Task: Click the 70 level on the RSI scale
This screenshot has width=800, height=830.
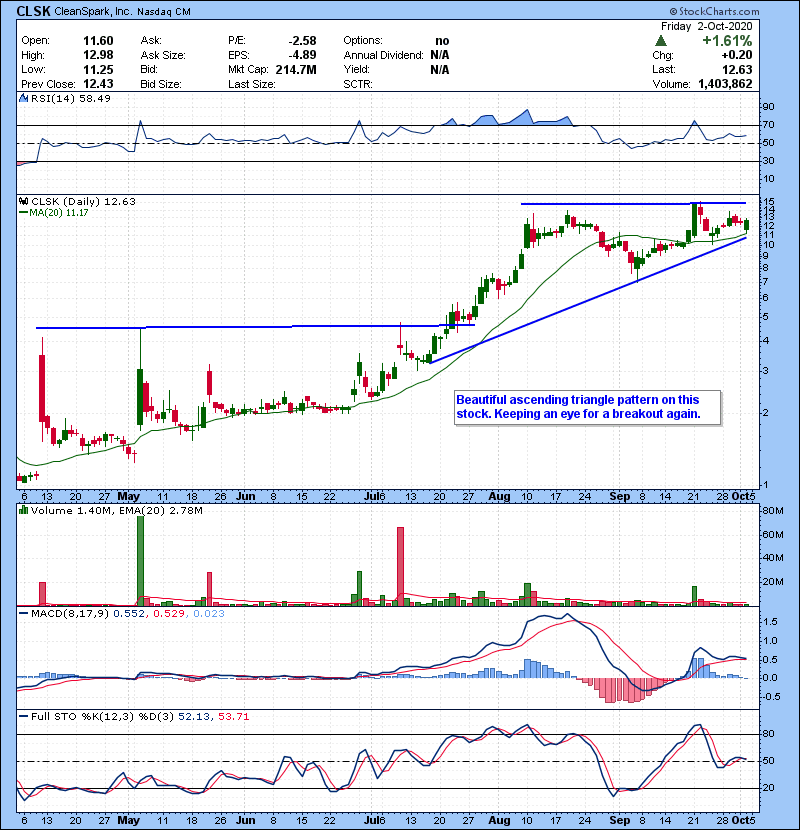Action: tap(768, 125)
